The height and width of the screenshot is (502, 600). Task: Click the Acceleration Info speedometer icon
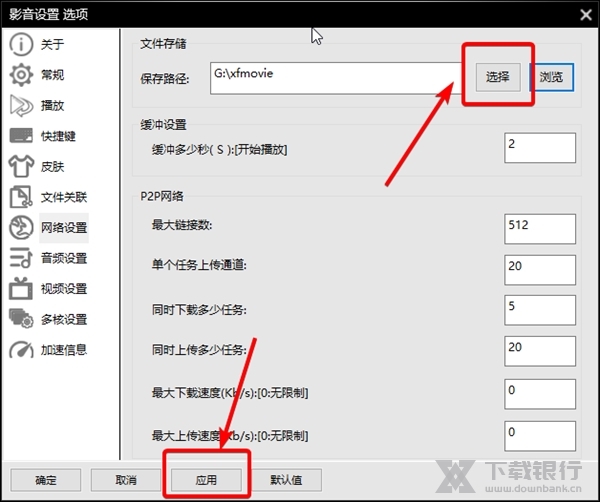point(21,349)
